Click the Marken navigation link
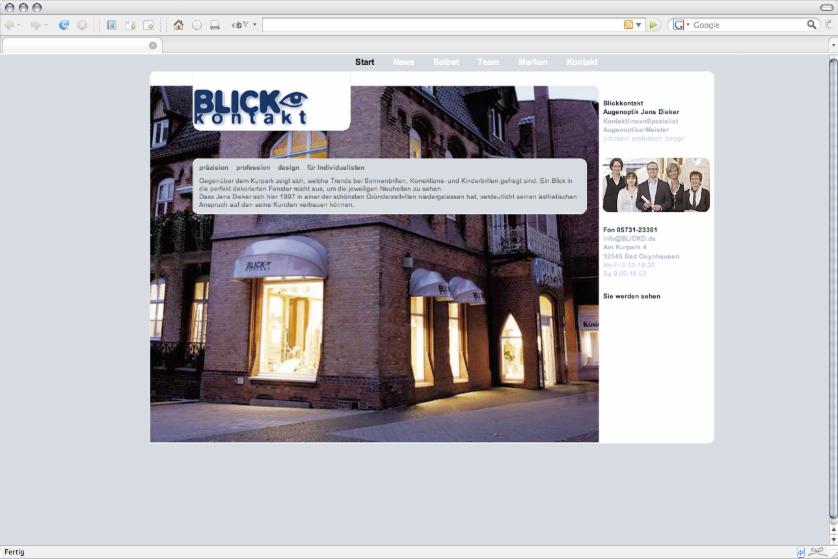The image size is (838, 559). [533, 62]
